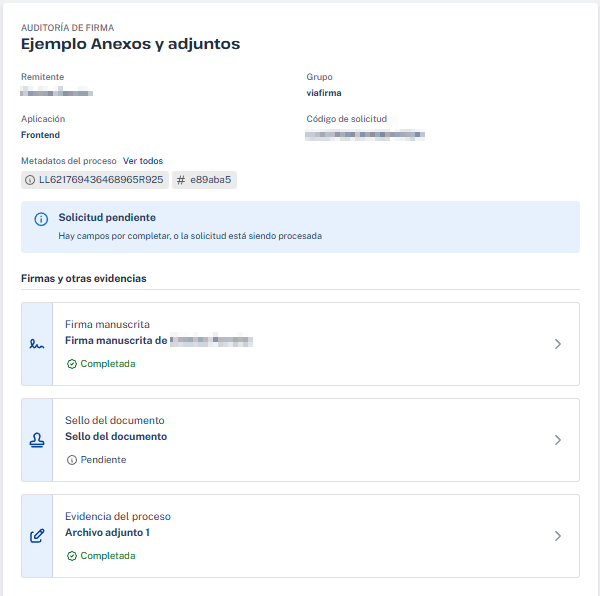Open the Sello del documento evidence card
The width and height of the screenshot is (600, 596).
coord(300,440)
